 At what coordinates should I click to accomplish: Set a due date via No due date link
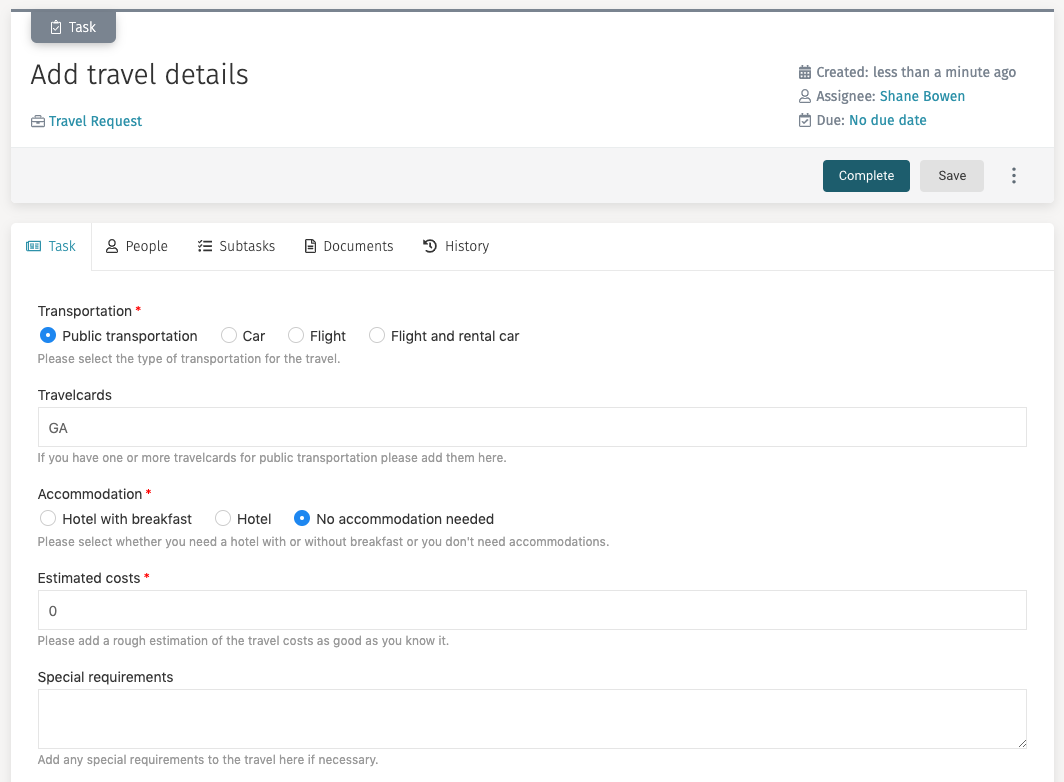(888, 120)
